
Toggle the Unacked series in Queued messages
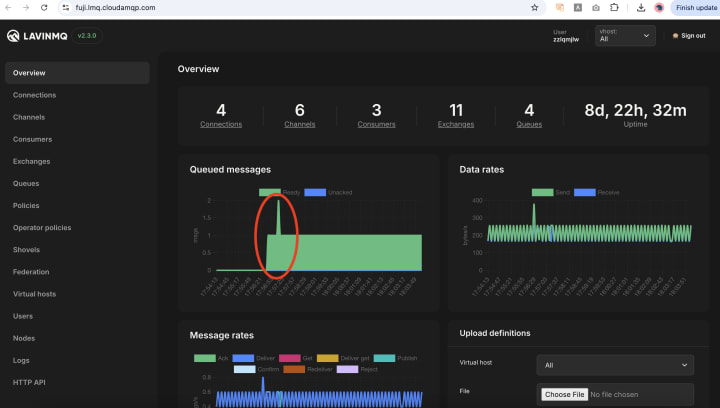(328, 192)
